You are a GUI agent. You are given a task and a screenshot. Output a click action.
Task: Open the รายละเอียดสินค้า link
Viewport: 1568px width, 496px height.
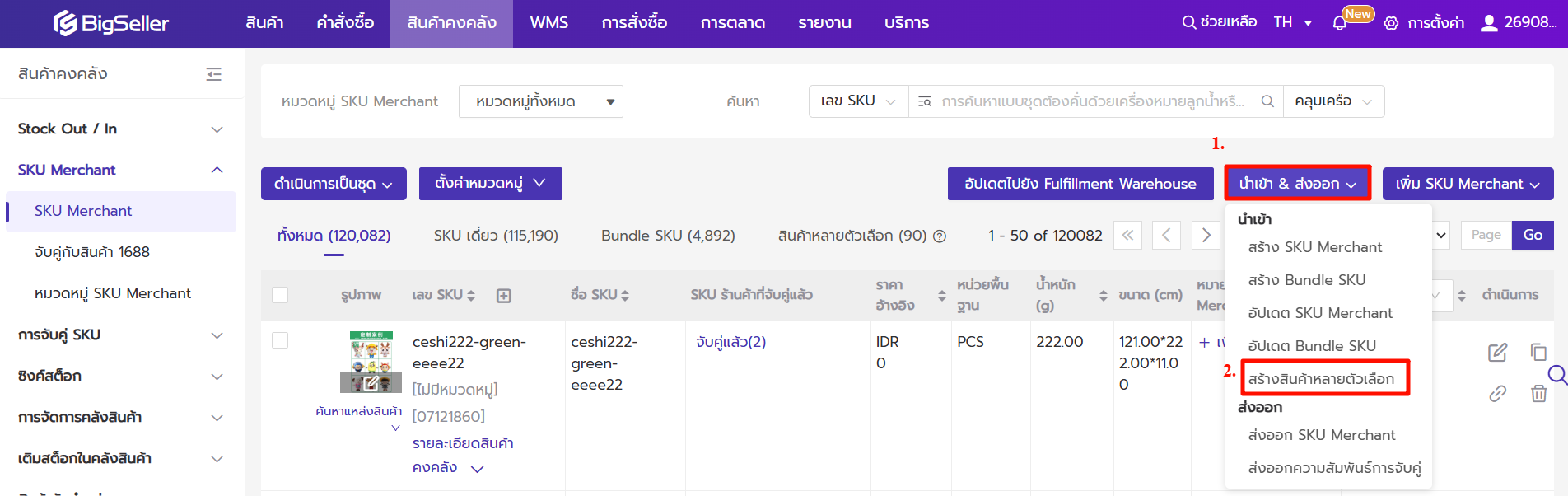pyautogui.click(x=463, y=443)
